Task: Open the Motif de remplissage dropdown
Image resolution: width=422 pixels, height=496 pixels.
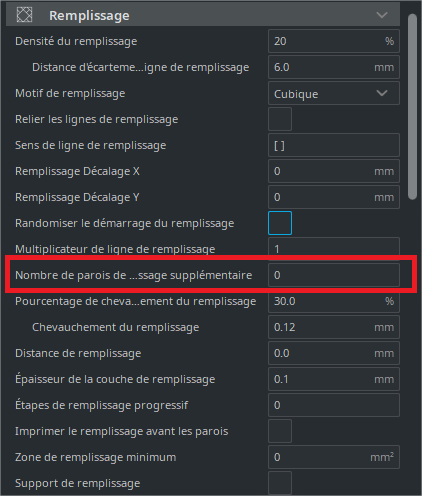Action: (x=334, y=93)
